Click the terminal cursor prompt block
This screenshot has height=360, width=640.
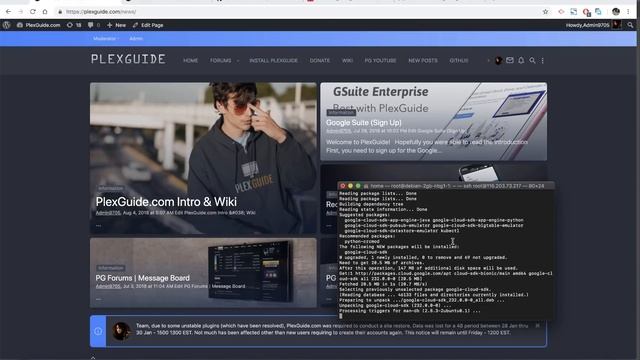tap(341, 316)
